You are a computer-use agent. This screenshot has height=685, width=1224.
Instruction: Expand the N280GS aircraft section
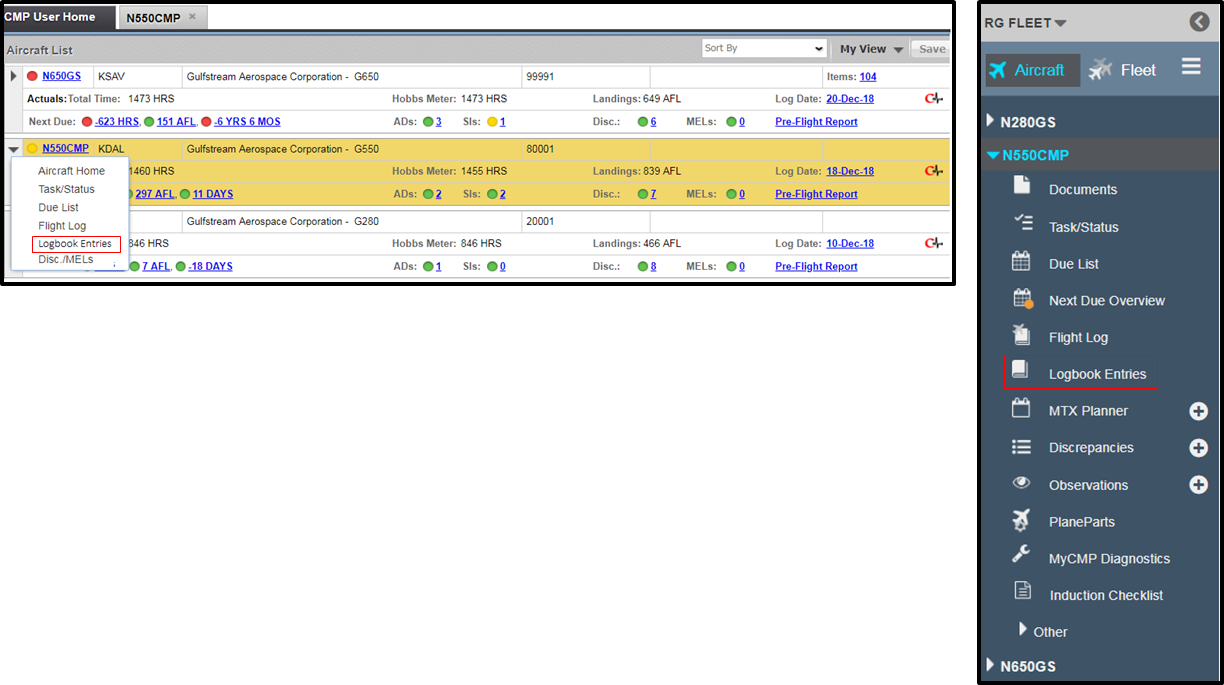(990, 119)
